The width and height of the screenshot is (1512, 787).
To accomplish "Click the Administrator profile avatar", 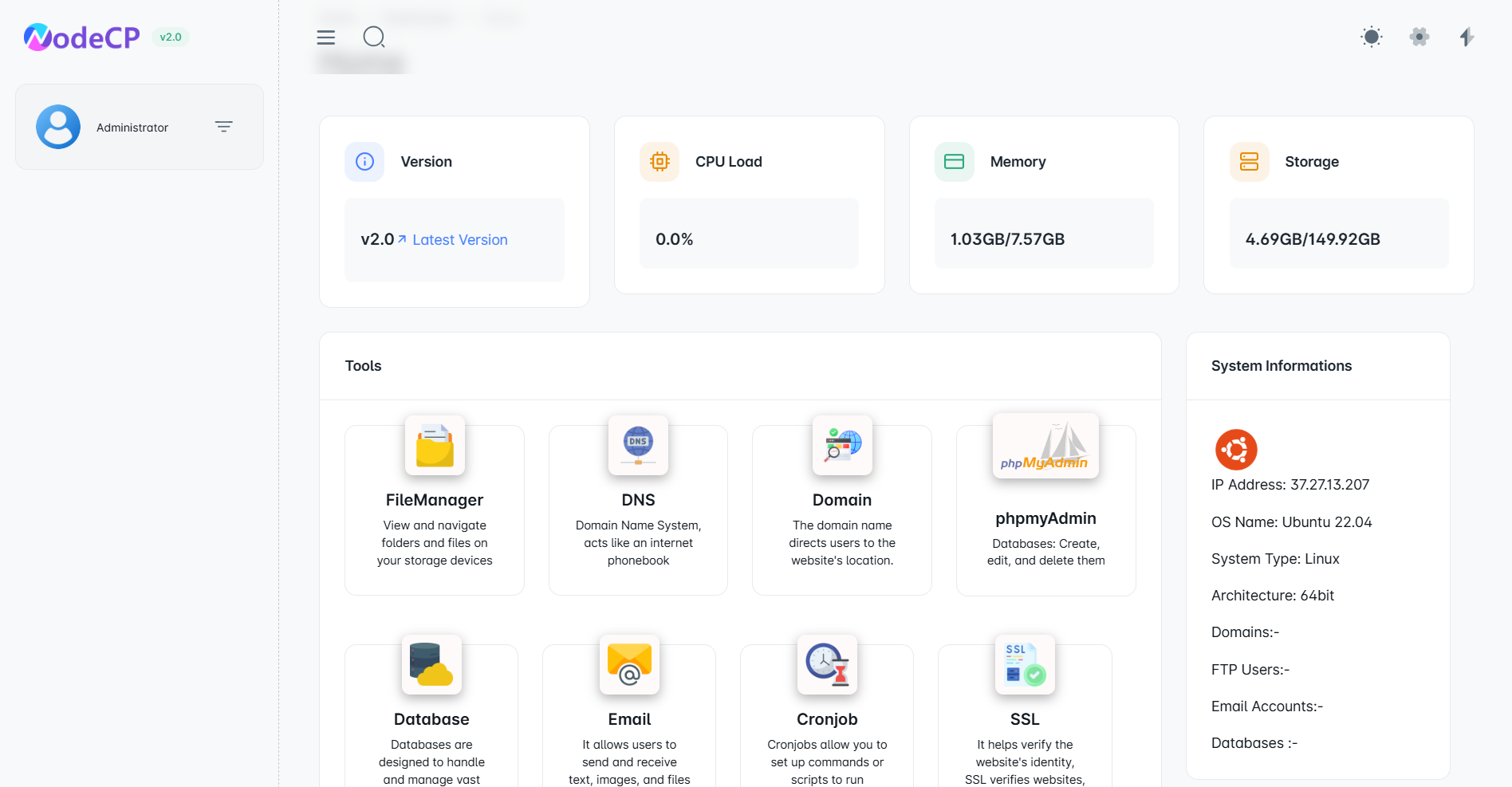I will tap(58, 127).
